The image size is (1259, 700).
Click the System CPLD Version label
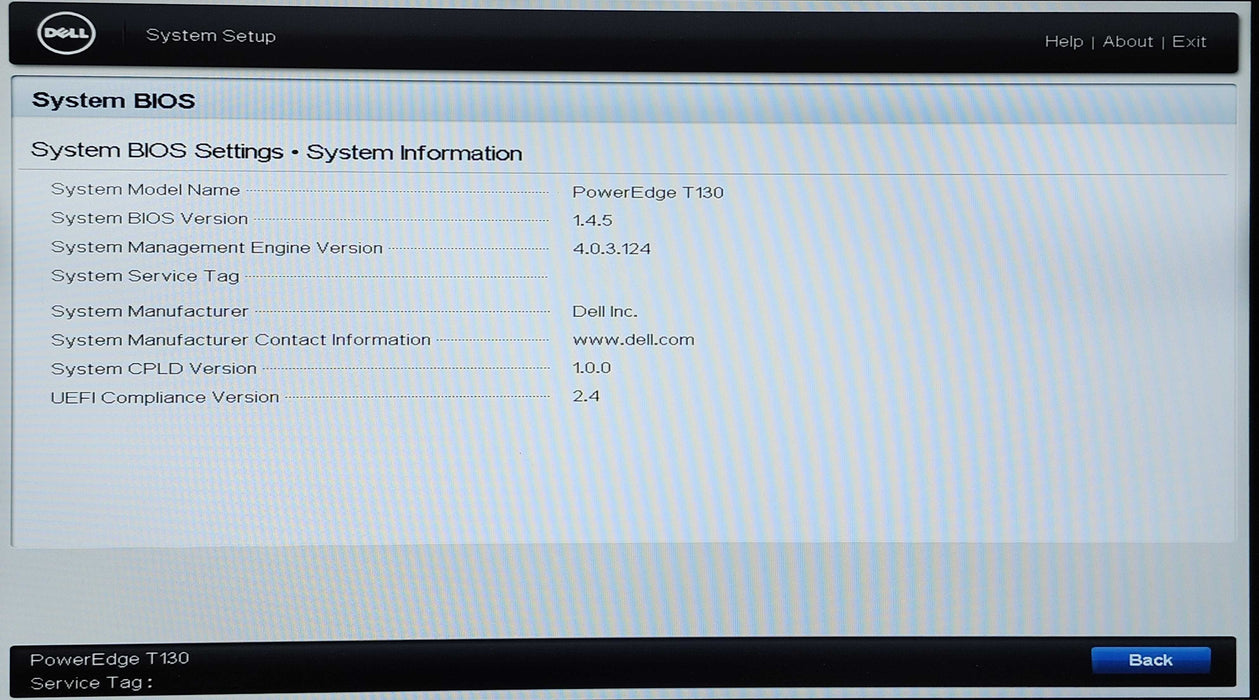[153, 369]
